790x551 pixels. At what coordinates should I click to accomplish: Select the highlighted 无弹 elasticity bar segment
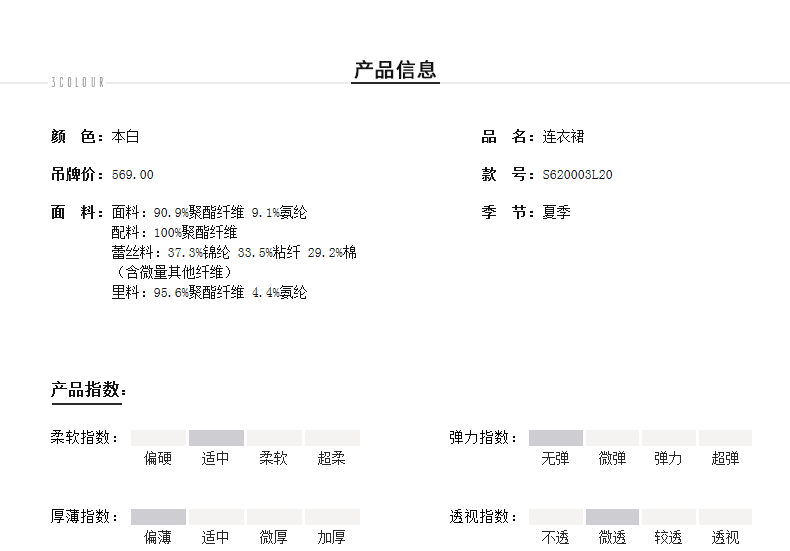(556, 438)
